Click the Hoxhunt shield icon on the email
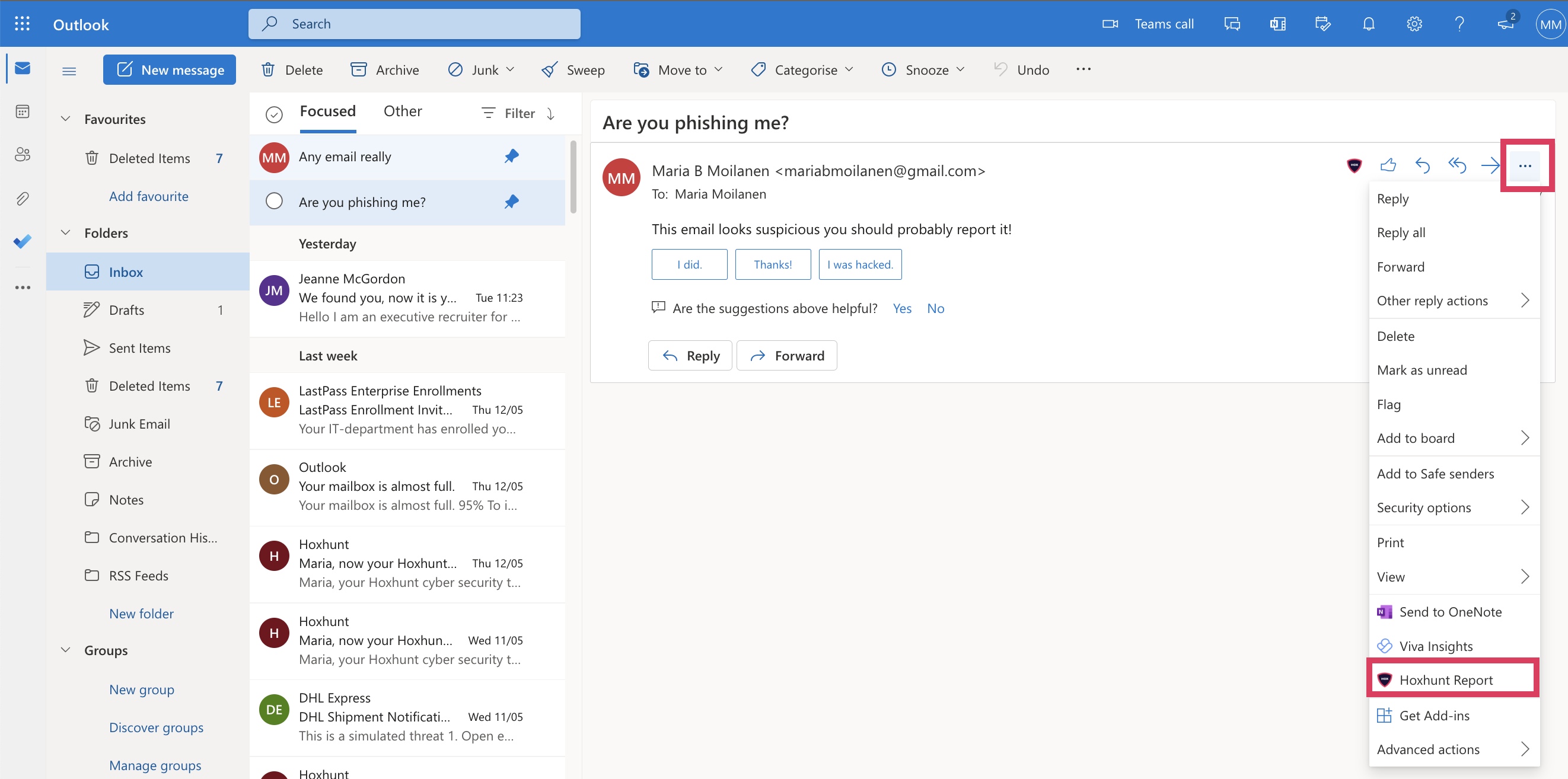Image resolution: width=1568 pixels, height=779 pixels. click(x=1354, y=165)
